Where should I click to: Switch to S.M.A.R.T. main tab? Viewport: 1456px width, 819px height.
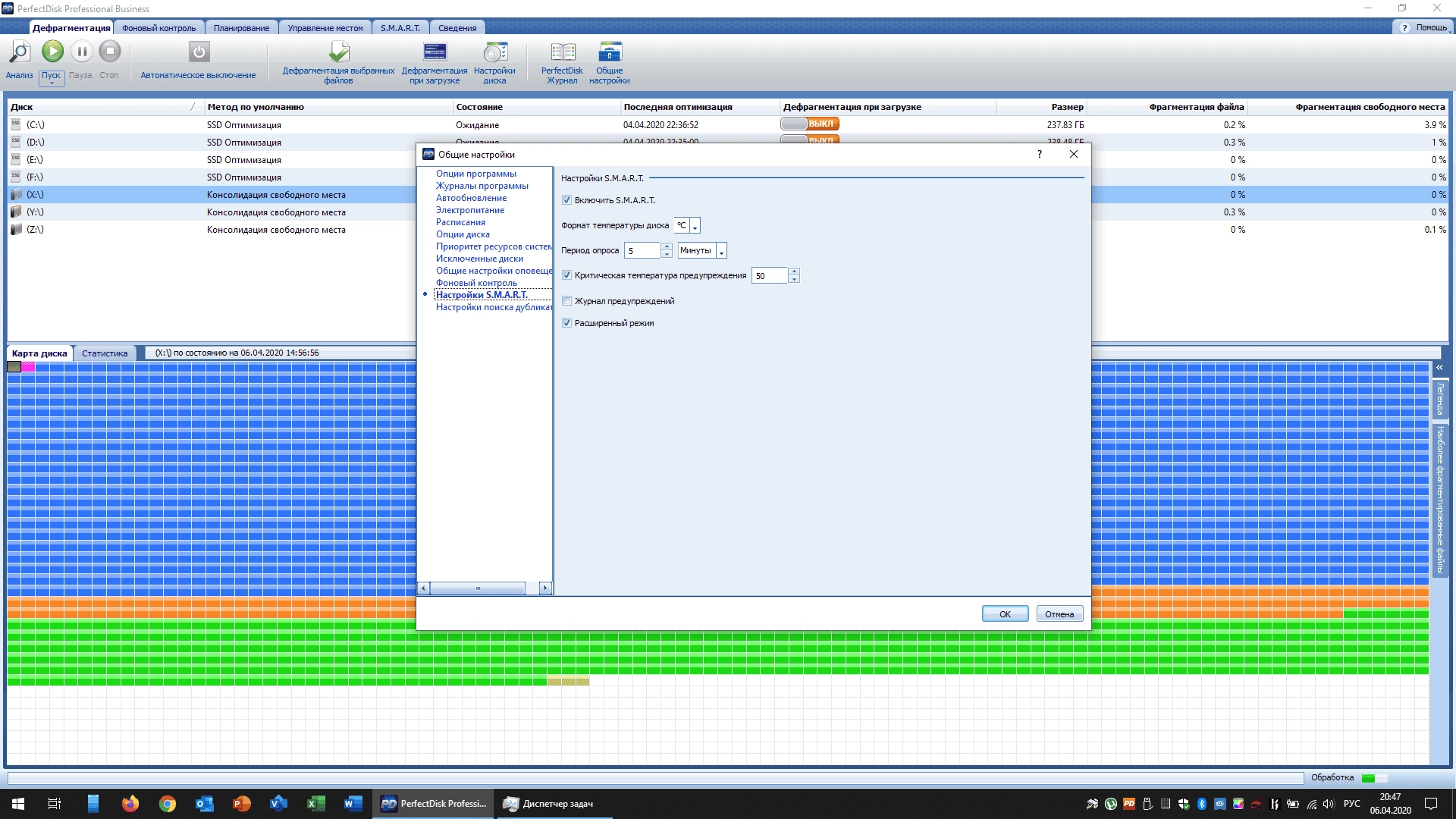pyautogui.click(x=400, y=28)
